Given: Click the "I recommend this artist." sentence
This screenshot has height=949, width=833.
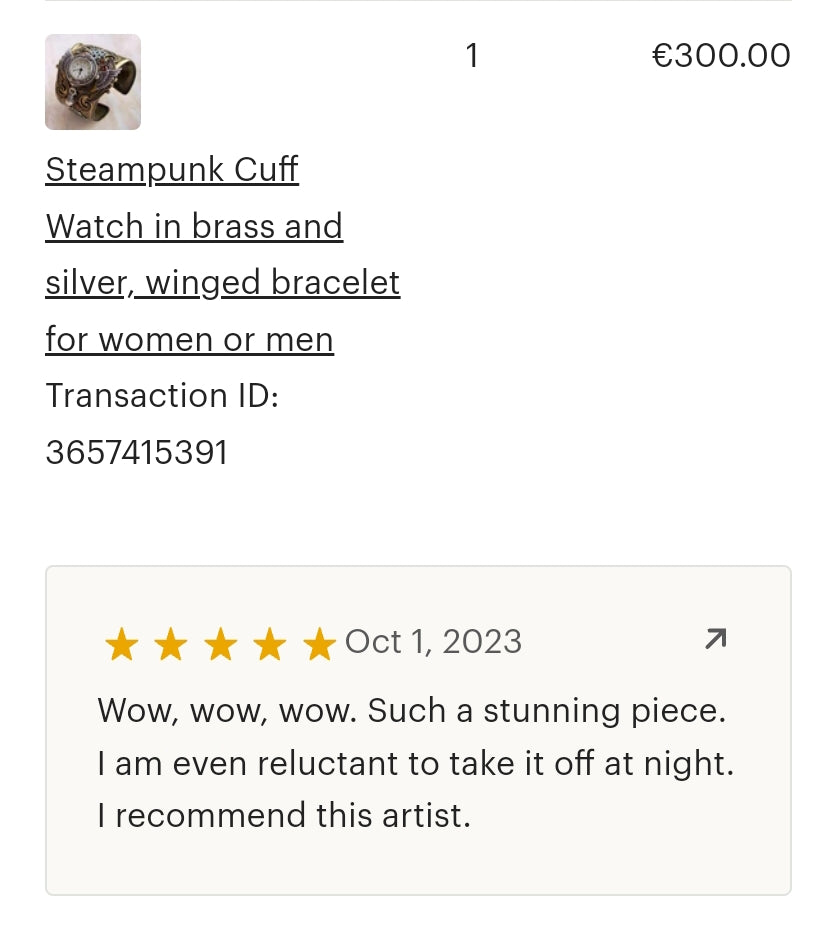Looking at the screenshot, I should tap(283, 816).
